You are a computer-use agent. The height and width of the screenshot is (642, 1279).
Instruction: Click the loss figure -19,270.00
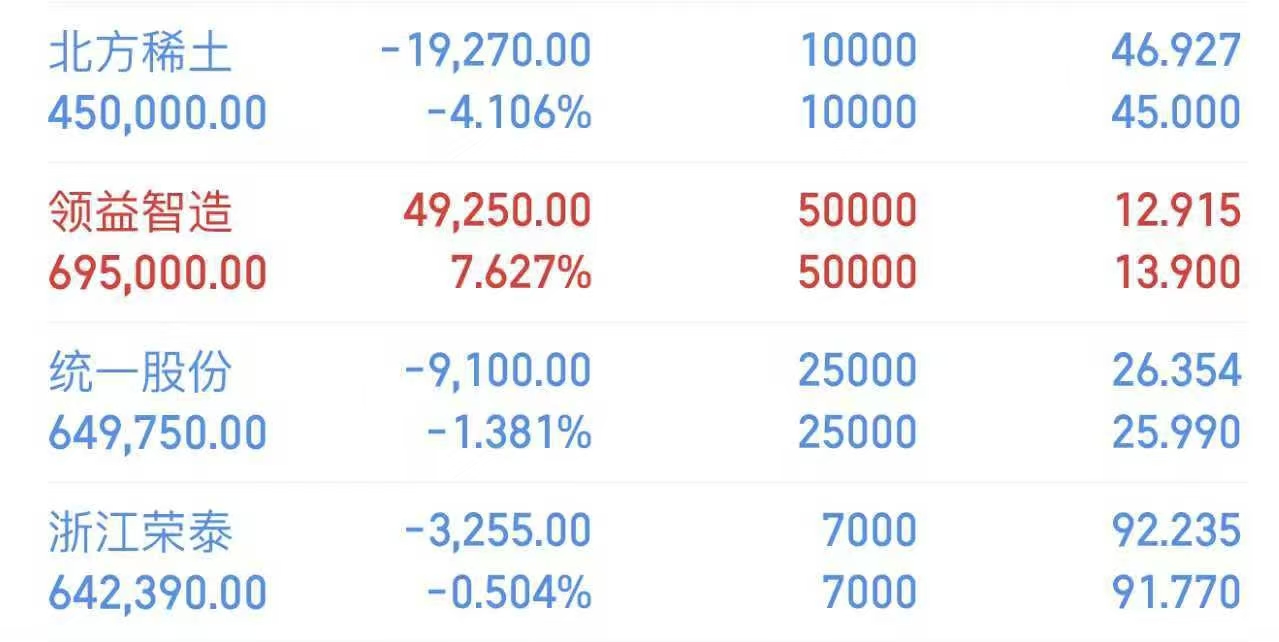486,52
